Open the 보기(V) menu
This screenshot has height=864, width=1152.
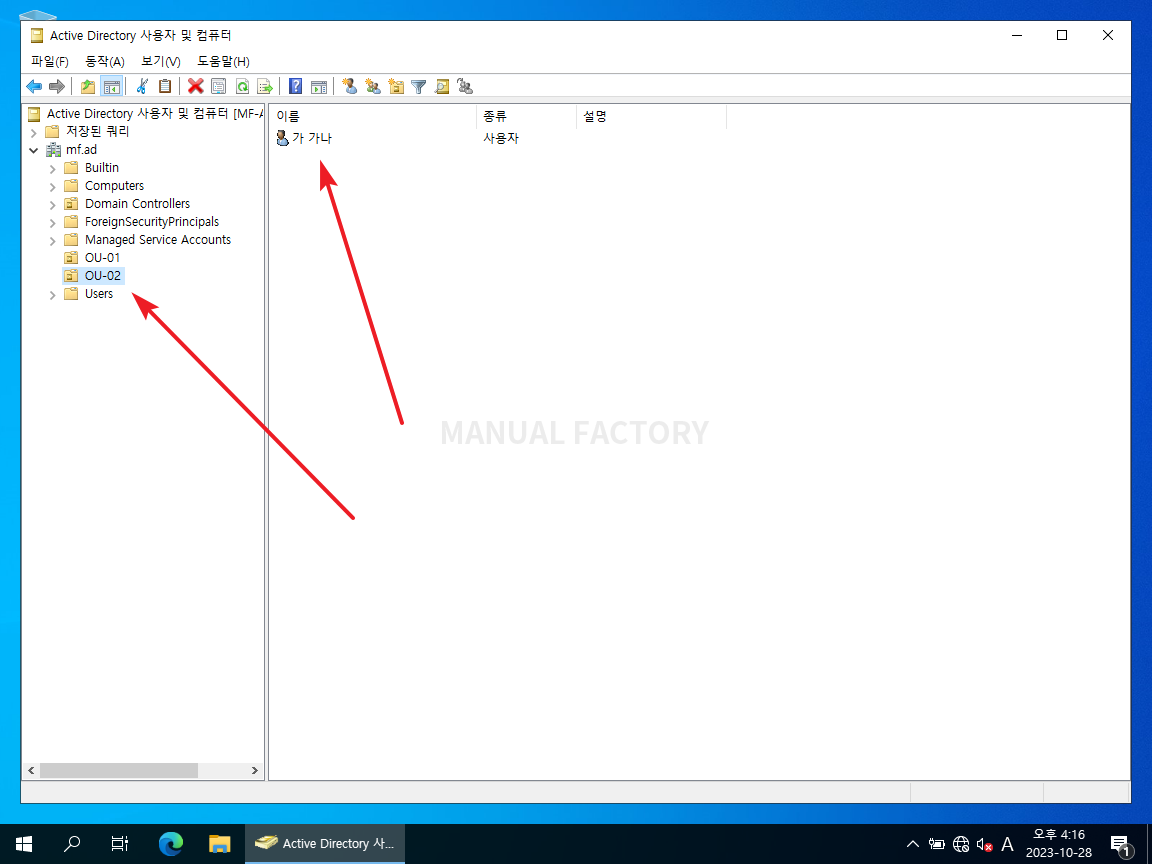point(161,62)
